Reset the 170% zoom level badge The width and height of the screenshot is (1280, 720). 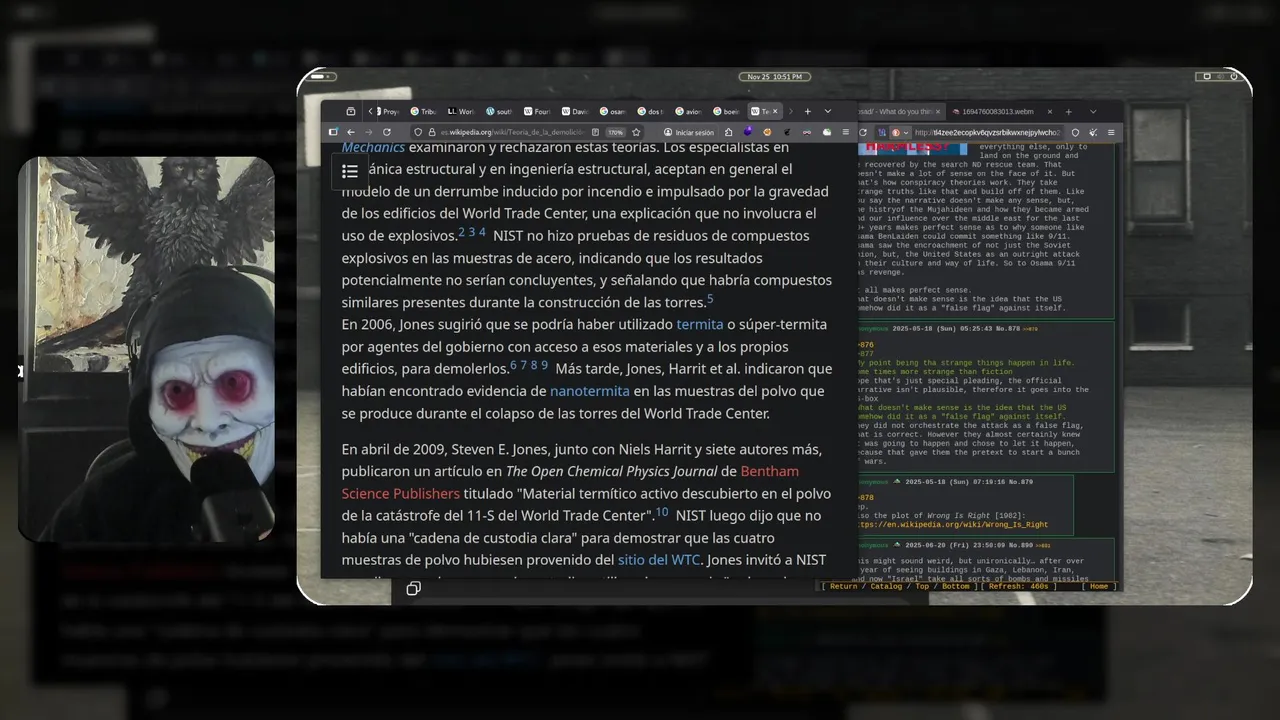(x=616, y=132)
